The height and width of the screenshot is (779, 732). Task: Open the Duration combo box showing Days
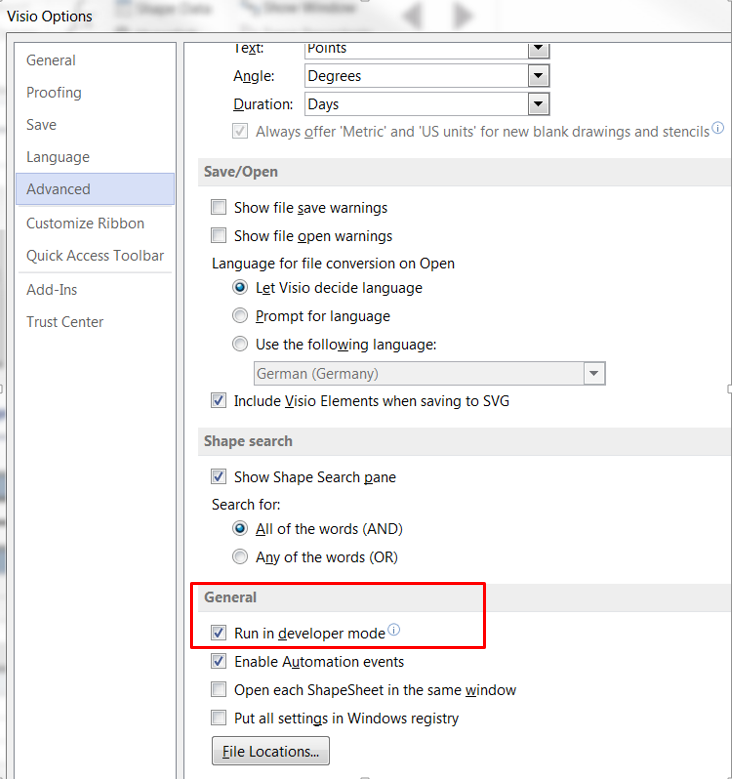(x=427, y=104)
